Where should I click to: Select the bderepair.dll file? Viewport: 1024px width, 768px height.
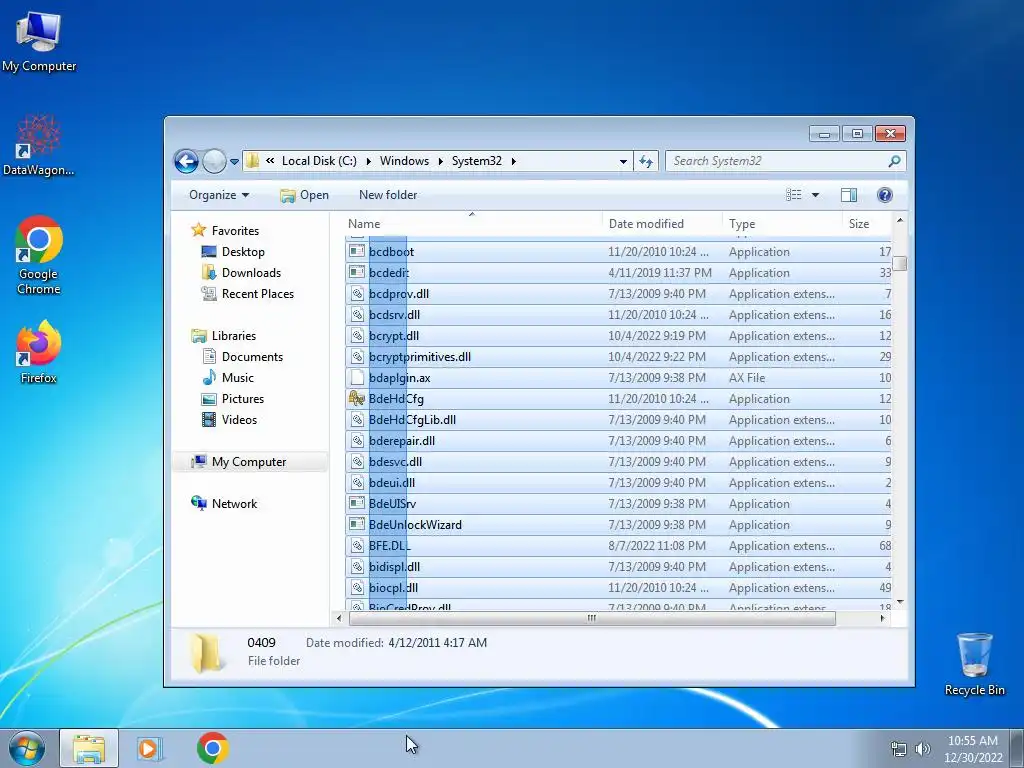[x=618, y=441]
